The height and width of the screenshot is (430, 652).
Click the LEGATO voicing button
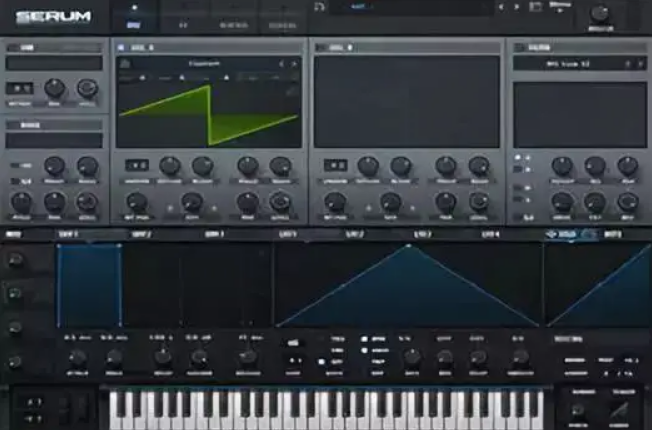tap(574, 374)
